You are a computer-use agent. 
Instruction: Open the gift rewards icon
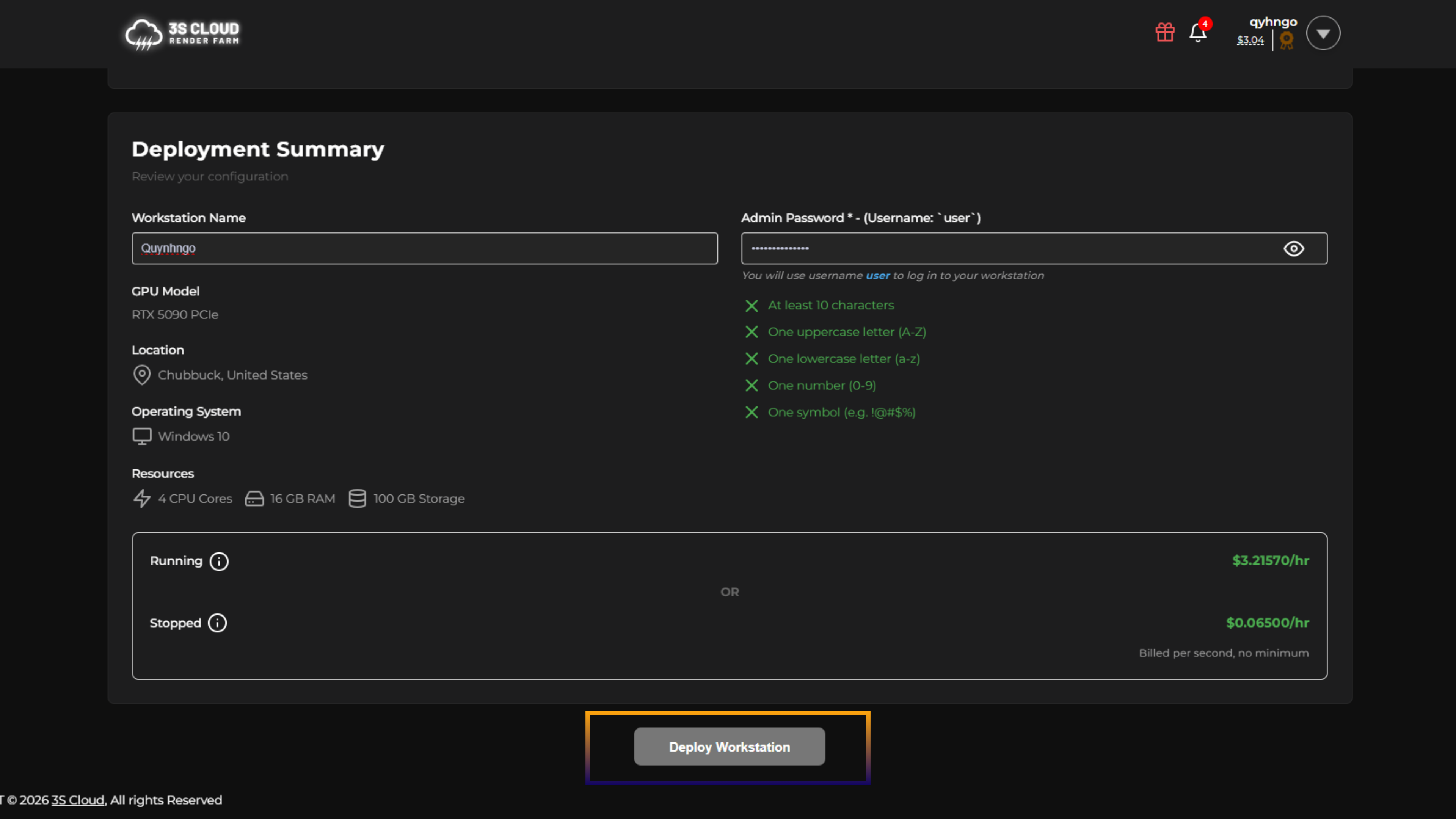(x=1164, y=32)
